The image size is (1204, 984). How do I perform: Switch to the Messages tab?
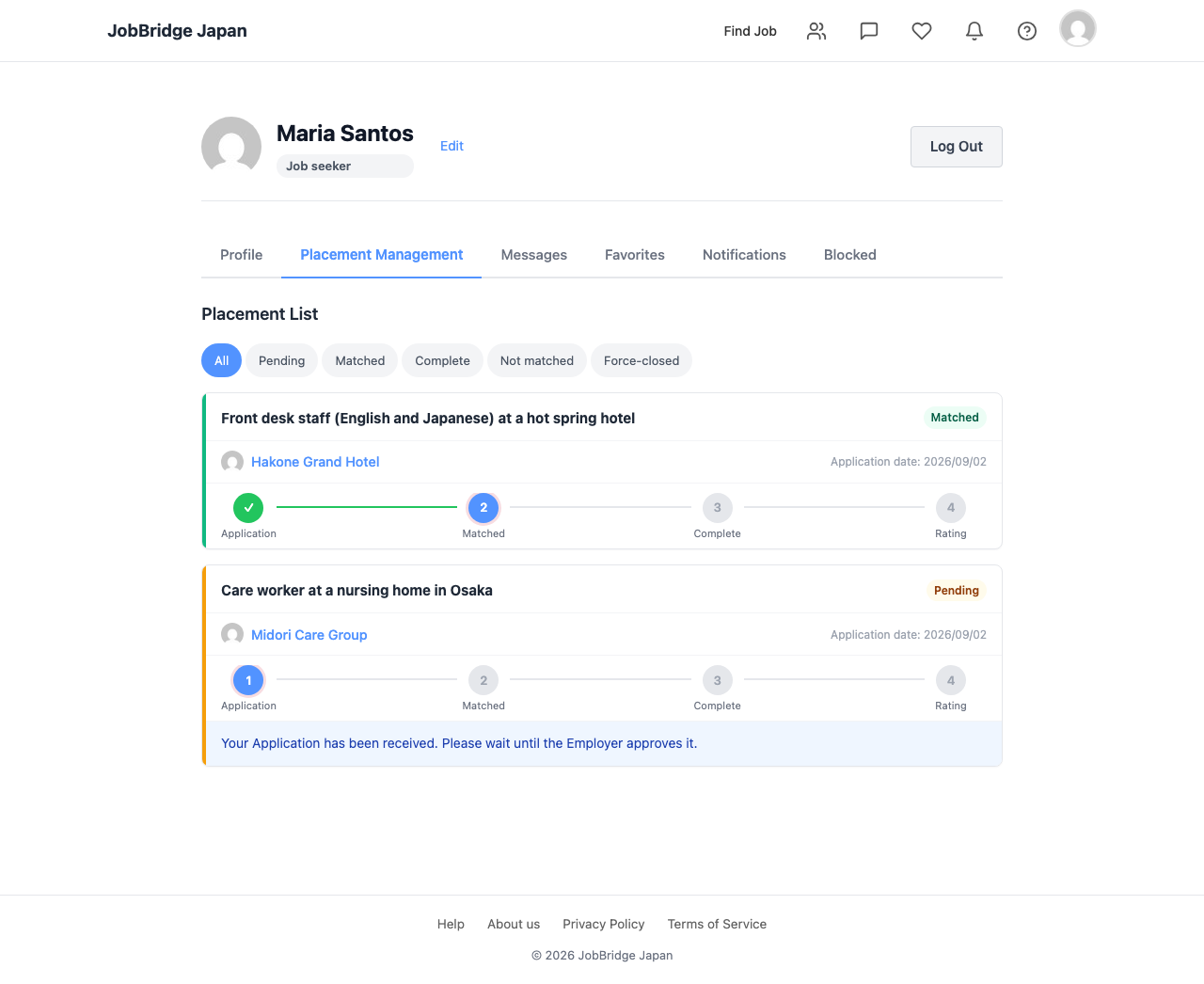pos(534,255)
